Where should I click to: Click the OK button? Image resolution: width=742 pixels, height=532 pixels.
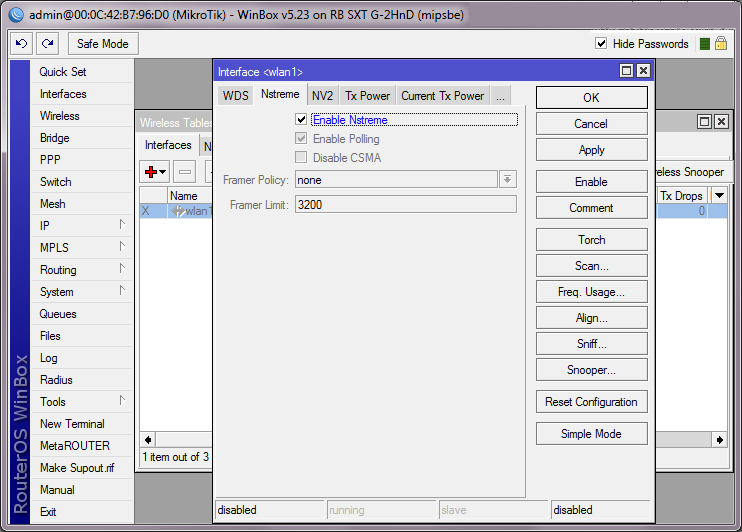point(592,98)
